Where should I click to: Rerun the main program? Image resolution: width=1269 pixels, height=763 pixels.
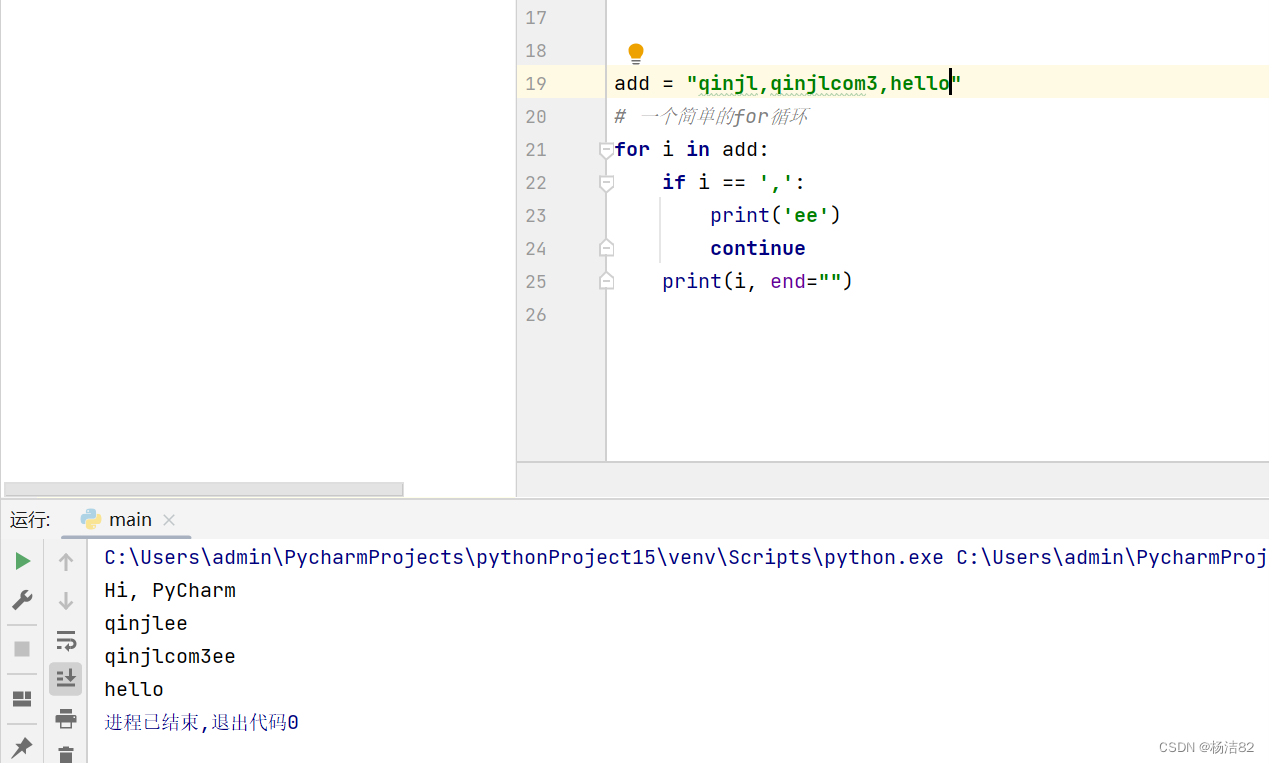pos(22,560)
